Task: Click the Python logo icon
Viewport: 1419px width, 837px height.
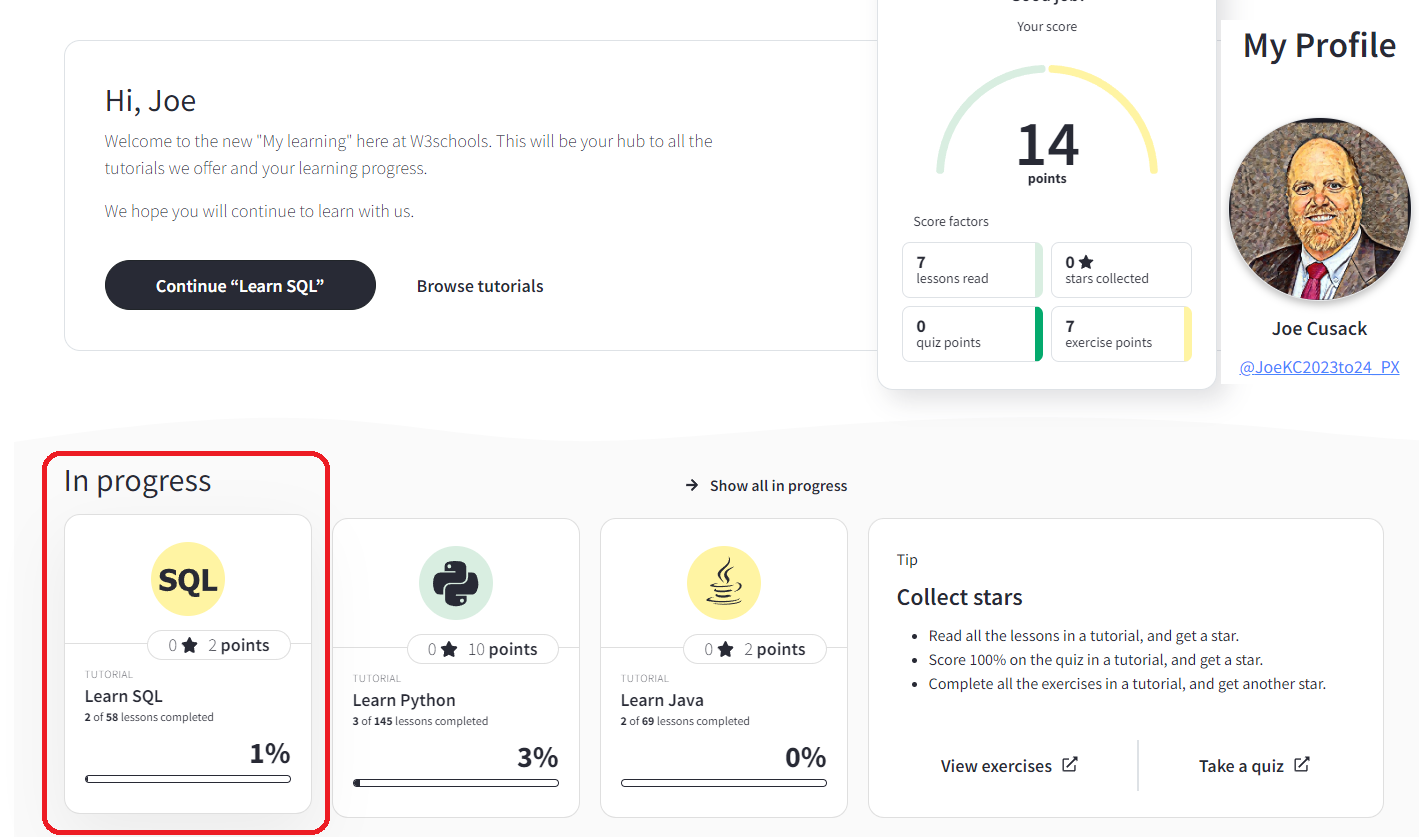Action: [x=456, y=584]
